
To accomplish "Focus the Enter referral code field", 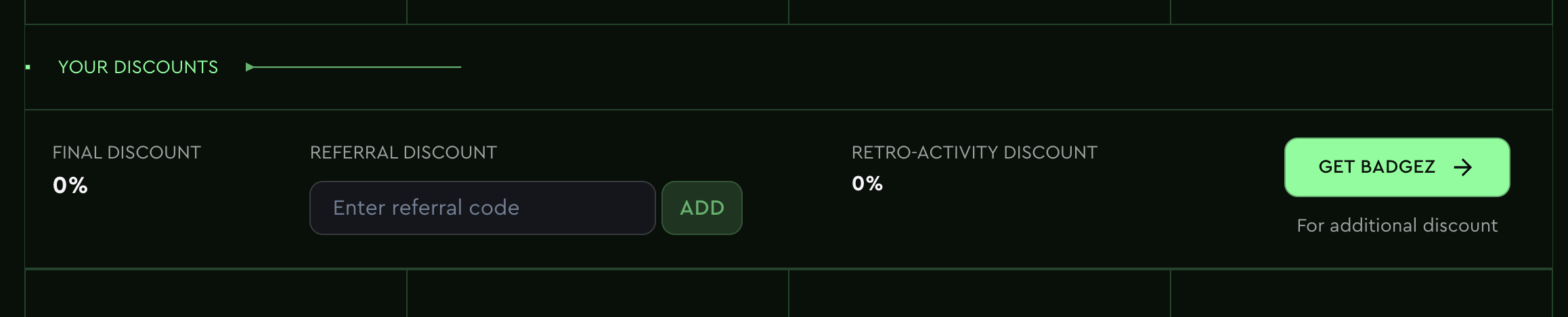I will pyautogui.click(x=482, y=208).
